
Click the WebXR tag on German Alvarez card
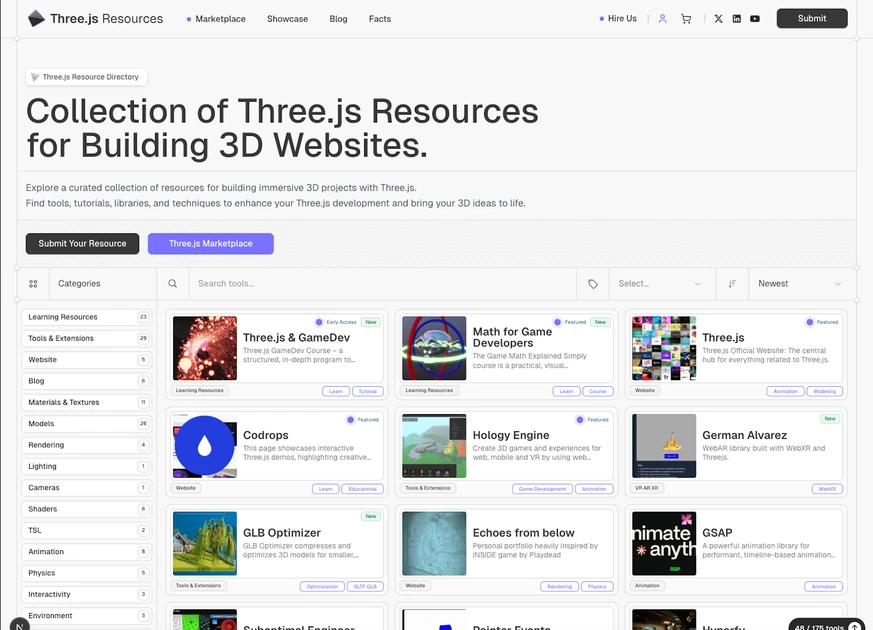[x=827, y=489]
